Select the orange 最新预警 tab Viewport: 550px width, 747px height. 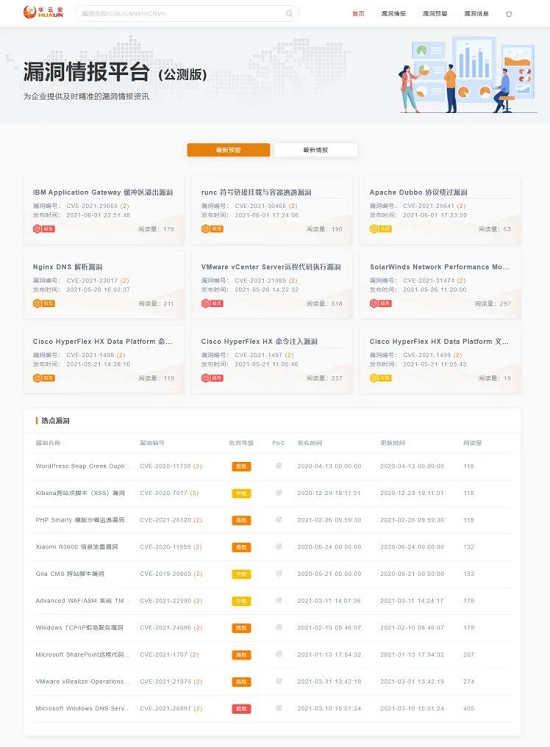[228, 150]
